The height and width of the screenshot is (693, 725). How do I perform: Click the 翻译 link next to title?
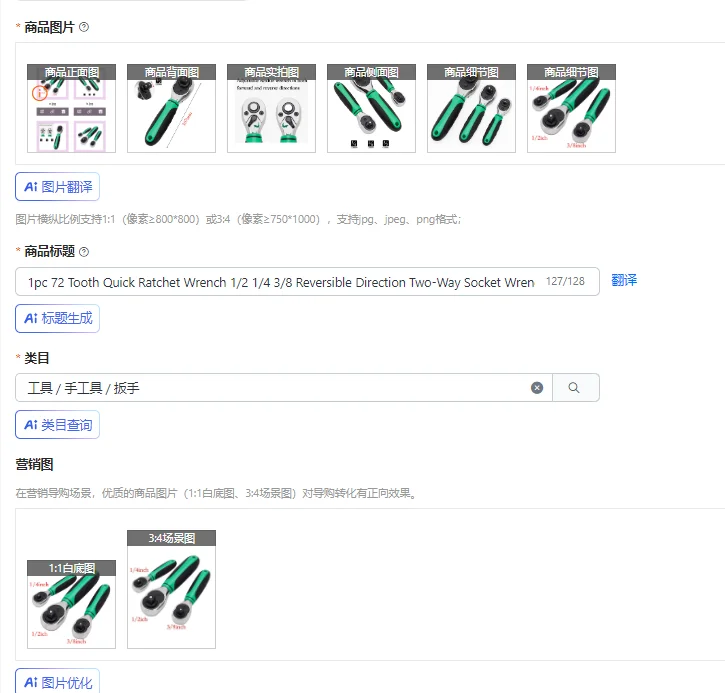pyautogui.click(x=624, y=280)
